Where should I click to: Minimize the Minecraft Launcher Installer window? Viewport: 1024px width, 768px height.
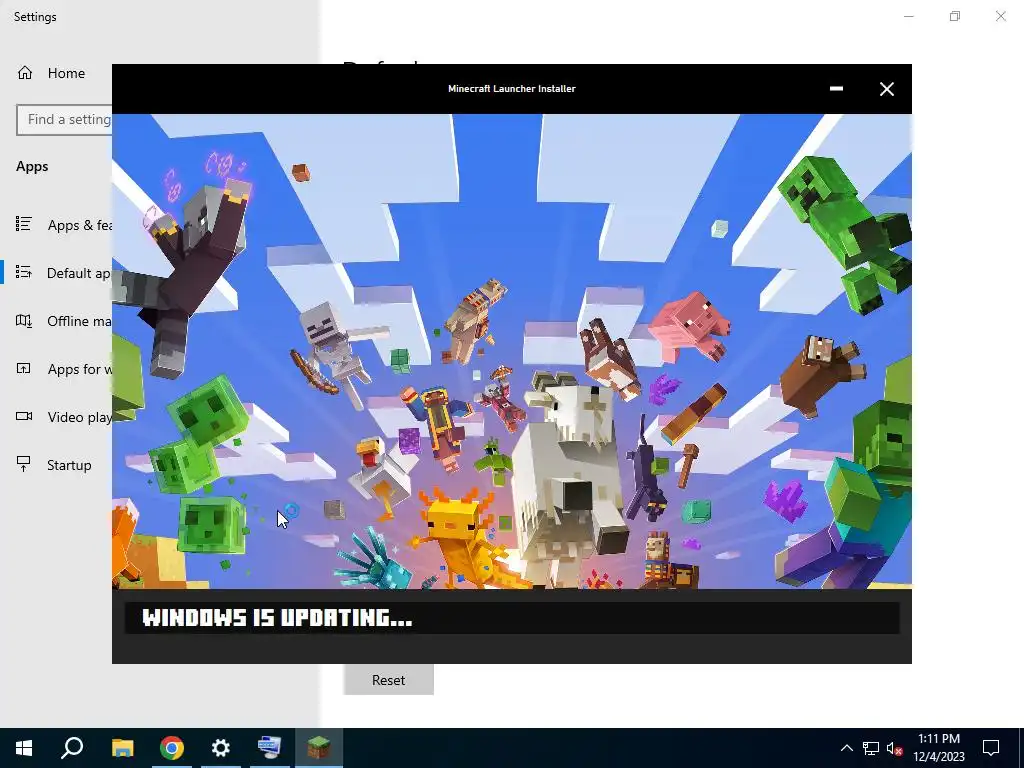836,89
